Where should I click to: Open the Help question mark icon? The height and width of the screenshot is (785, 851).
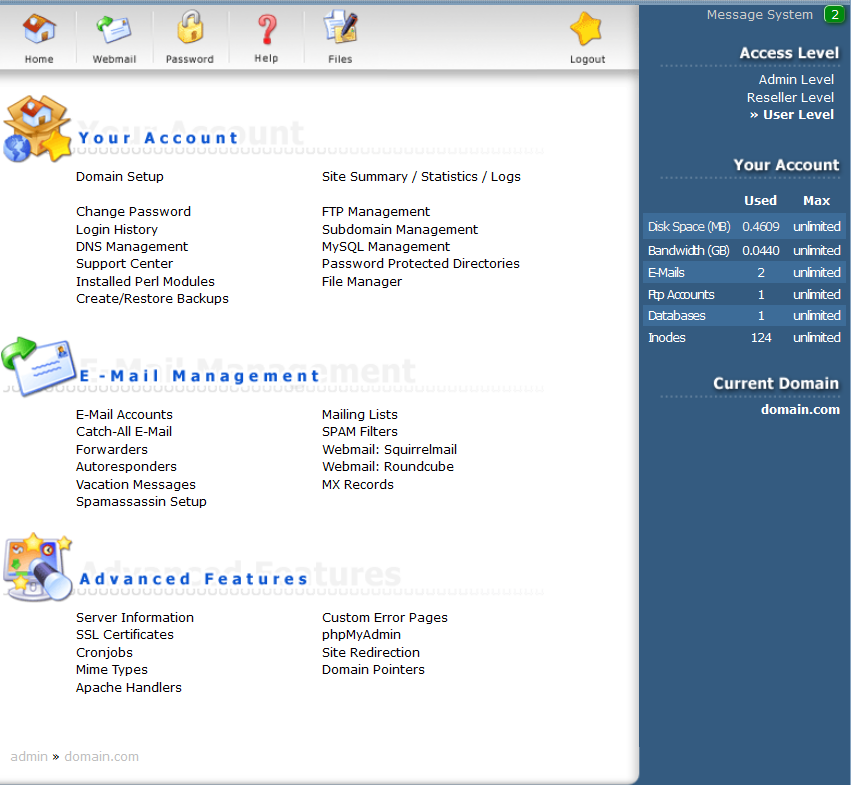click(266, 29)
